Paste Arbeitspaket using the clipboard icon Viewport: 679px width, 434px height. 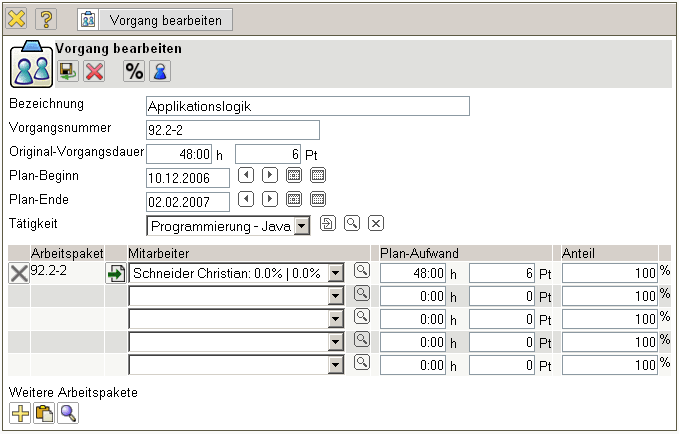(x=44, y=412)
